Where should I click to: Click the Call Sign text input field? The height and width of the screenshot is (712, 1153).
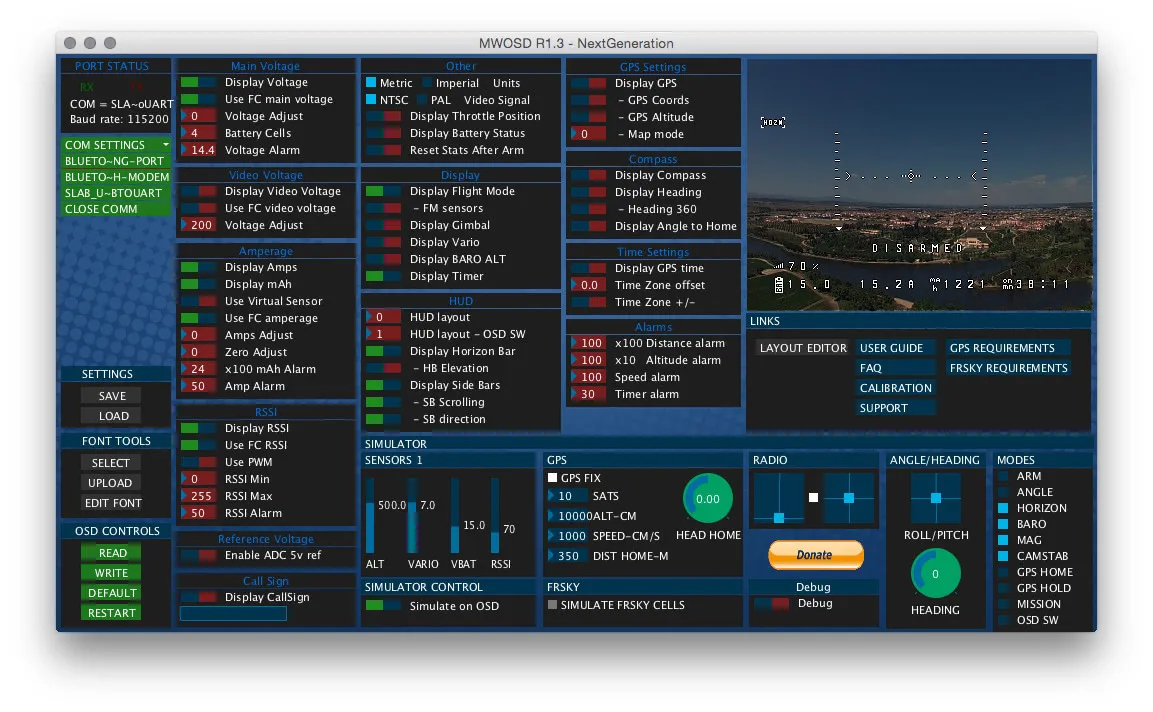point(233,613)
